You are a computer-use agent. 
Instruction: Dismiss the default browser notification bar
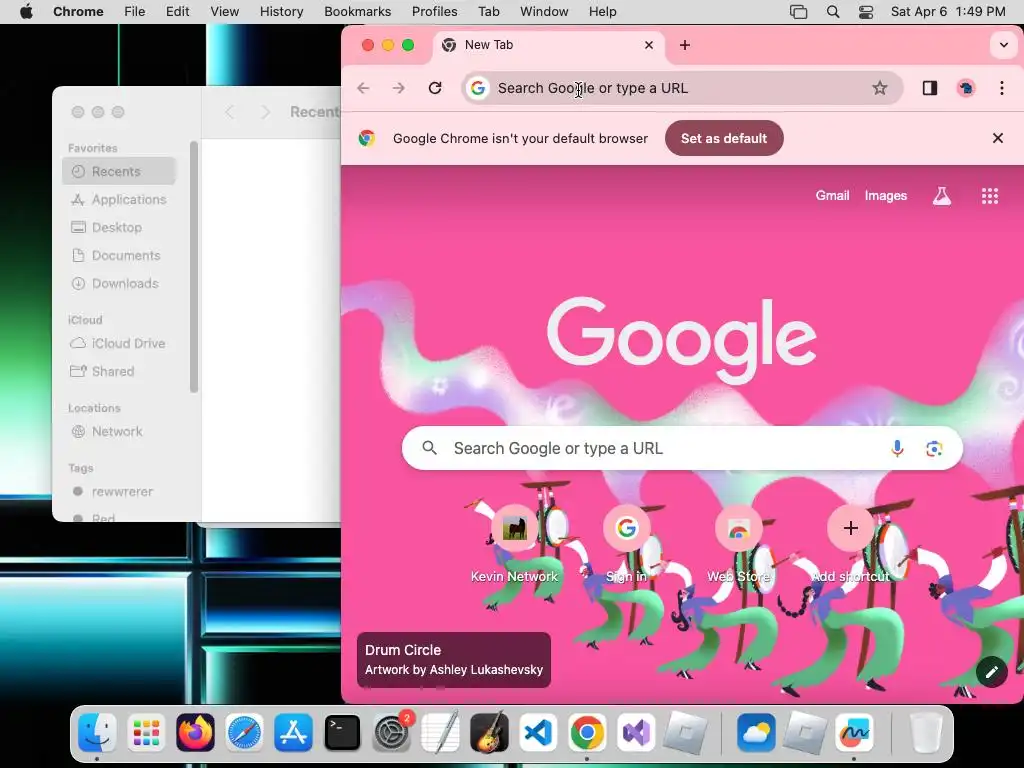[997, 138]
